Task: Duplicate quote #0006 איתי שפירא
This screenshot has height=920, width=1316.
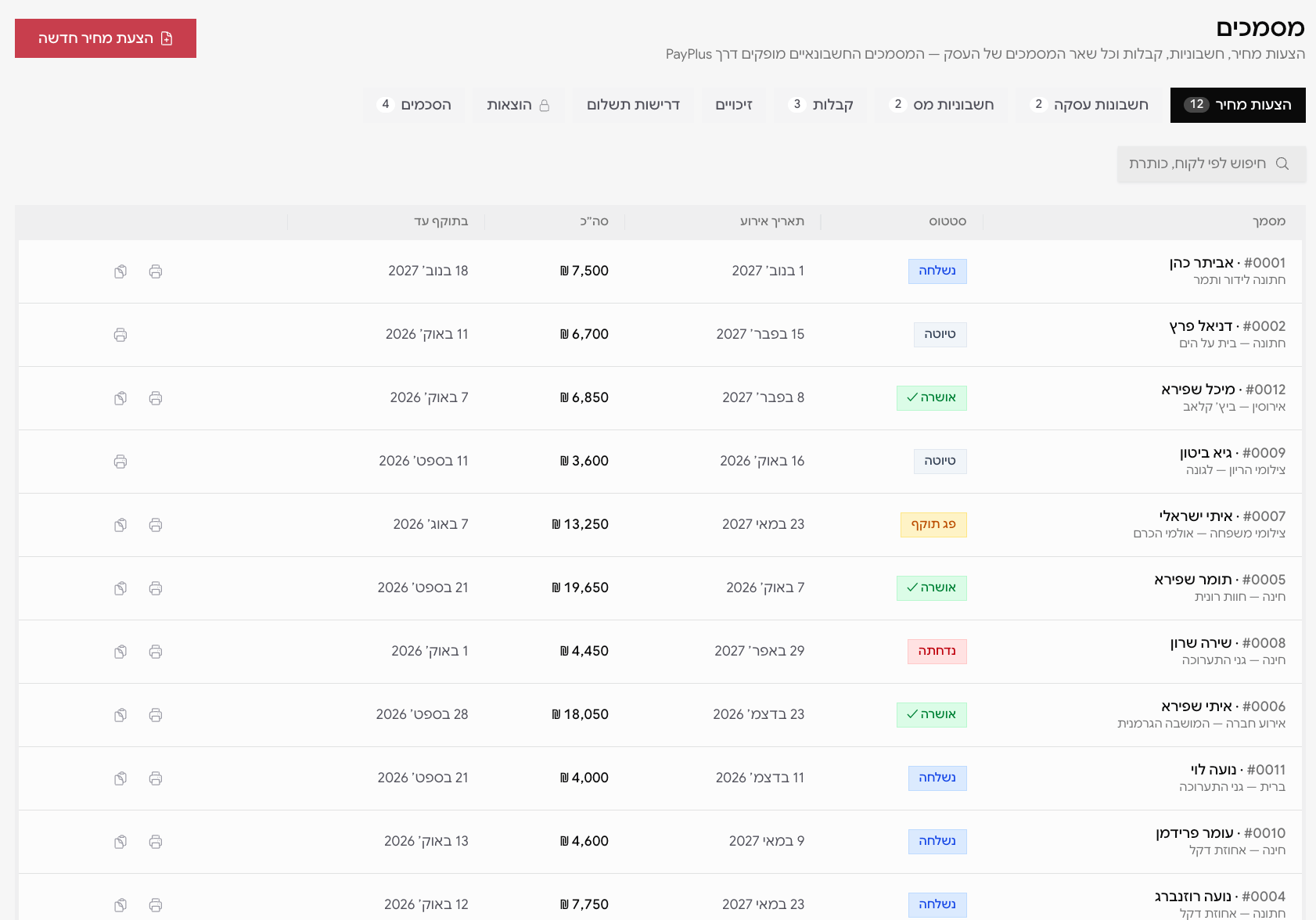Action: point(120,715)
